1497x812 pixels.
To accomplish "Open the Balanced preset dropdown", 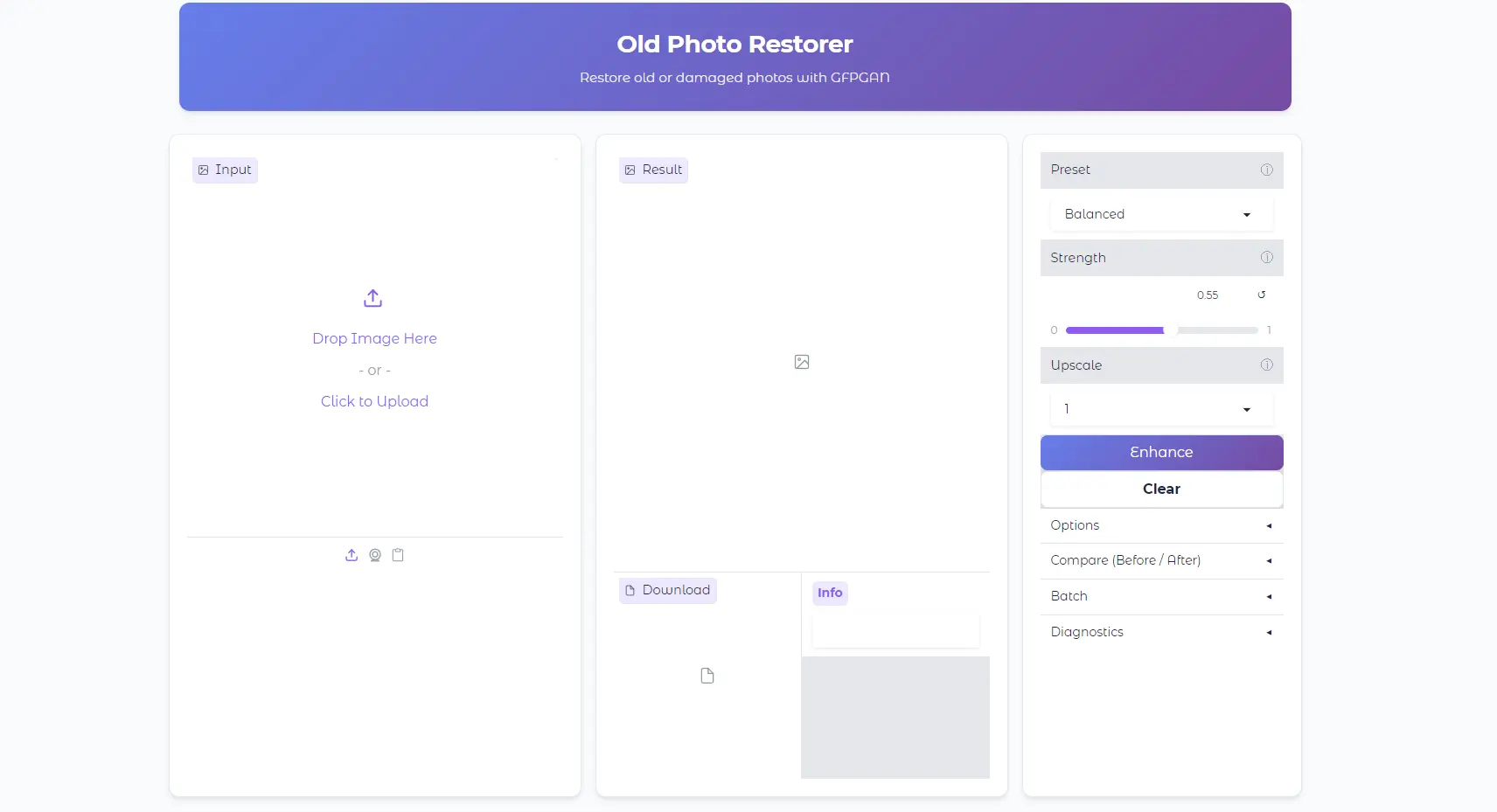I will [x=1160, y=214].
